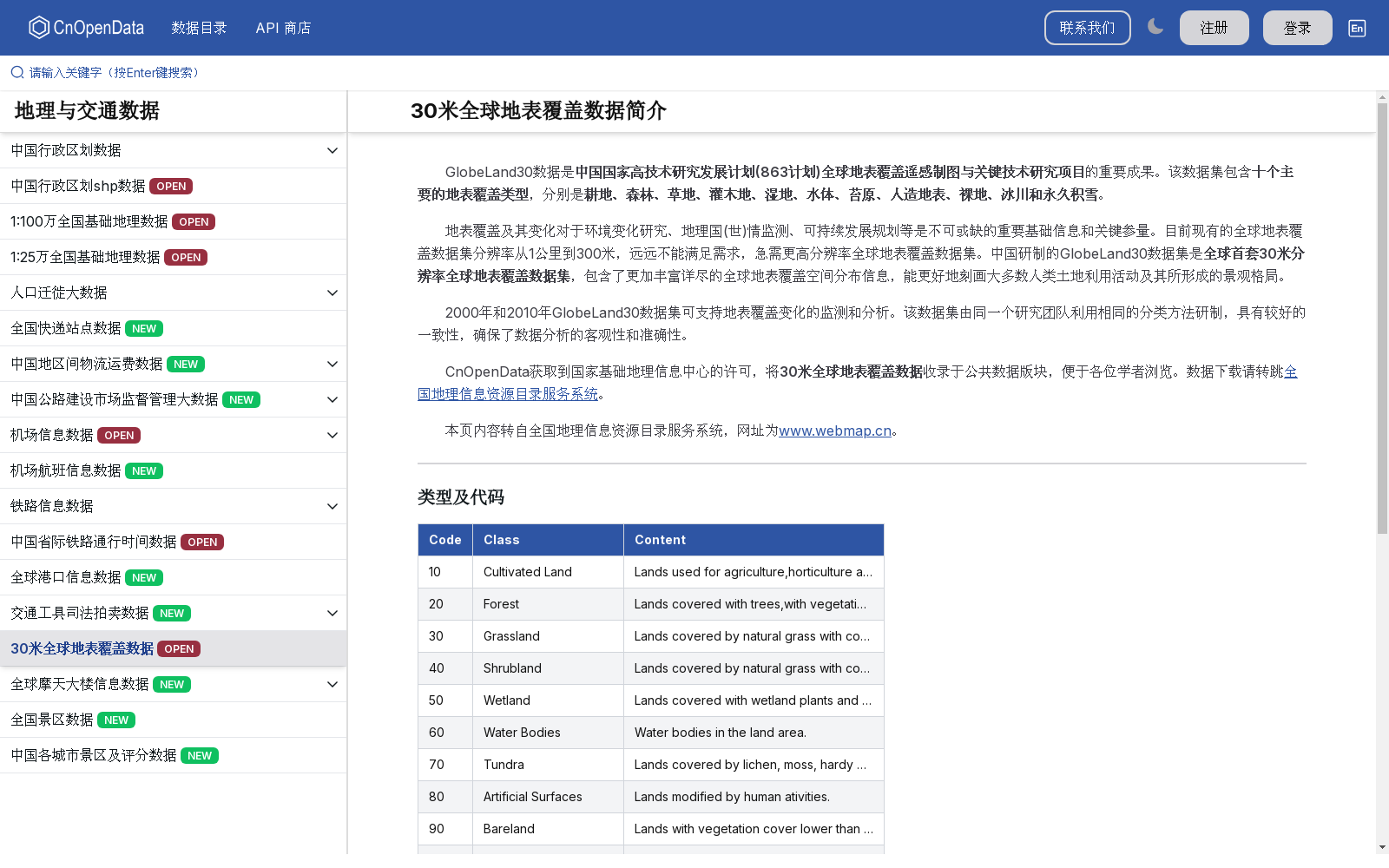Open the CnOpenData logo home link
The height and width of the screenshot is (868, 1389).
[x=86, y=28]
